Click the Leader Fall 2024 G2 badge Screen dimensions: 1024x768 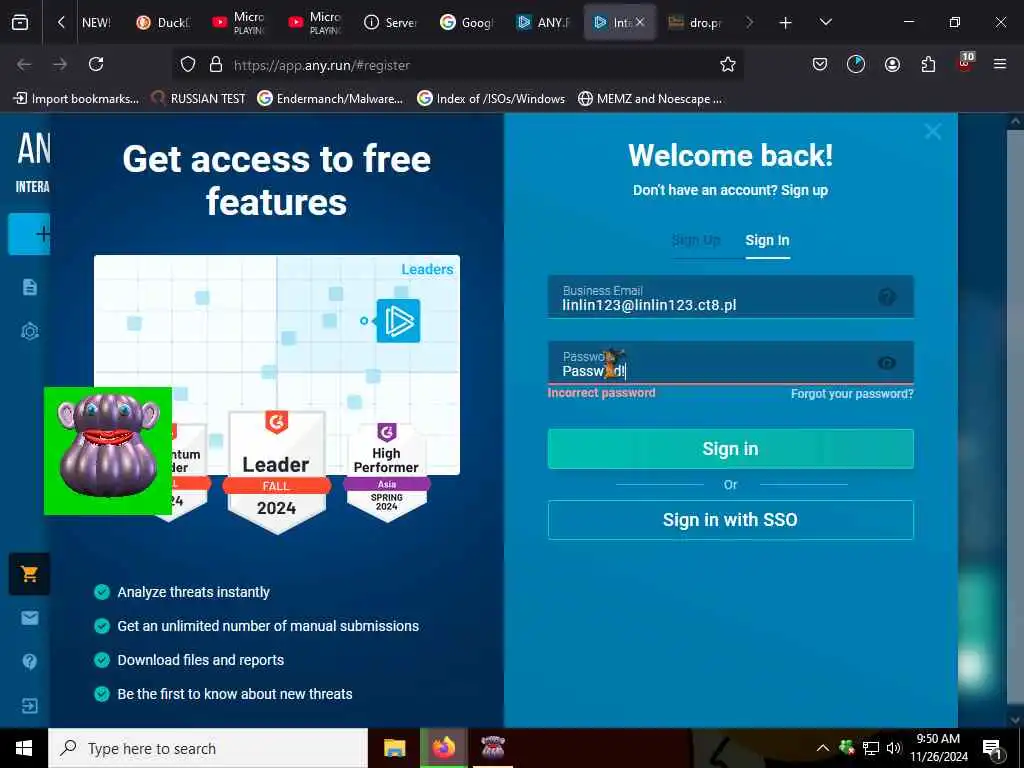pos(276,472)
